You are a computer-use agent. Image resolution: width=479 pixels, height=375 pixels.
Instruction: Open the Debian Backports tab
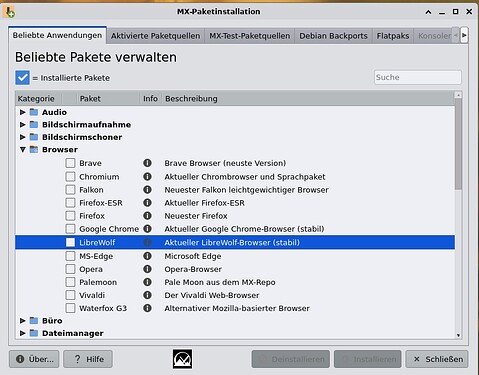click(x=333, y=36)
